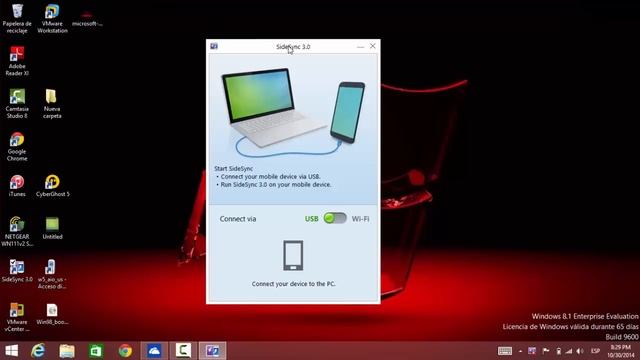This screenshot has width=640, height=360.
Task: Open the Windows Store taskbar icon
Action: pos(96,351)
